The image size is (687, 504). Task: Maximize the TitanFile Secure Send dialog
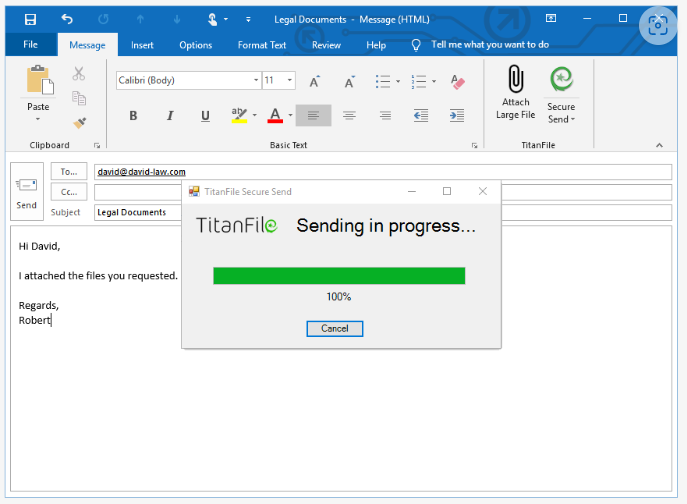[447, 191]
